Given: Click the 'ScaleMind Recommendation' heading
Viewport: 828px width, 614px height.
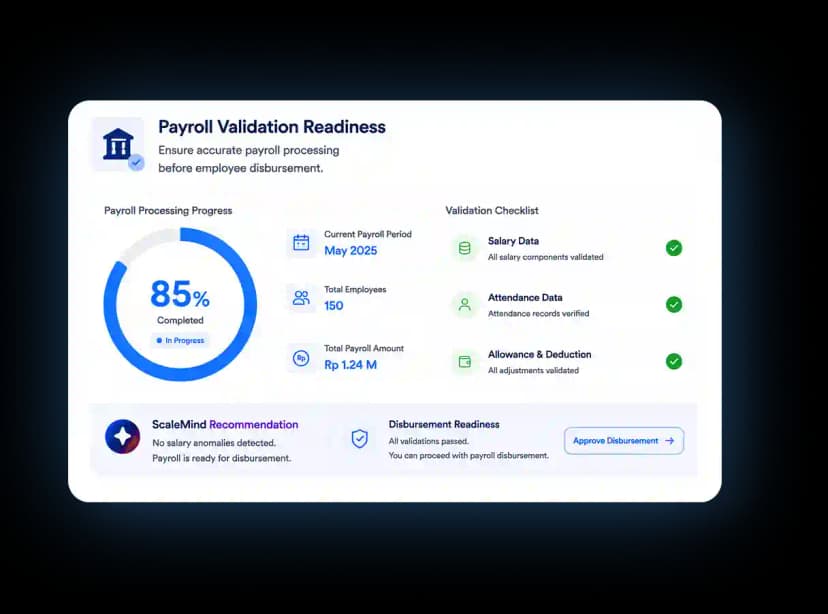Looking at the screenshot, I should click(x=225, y=424).
